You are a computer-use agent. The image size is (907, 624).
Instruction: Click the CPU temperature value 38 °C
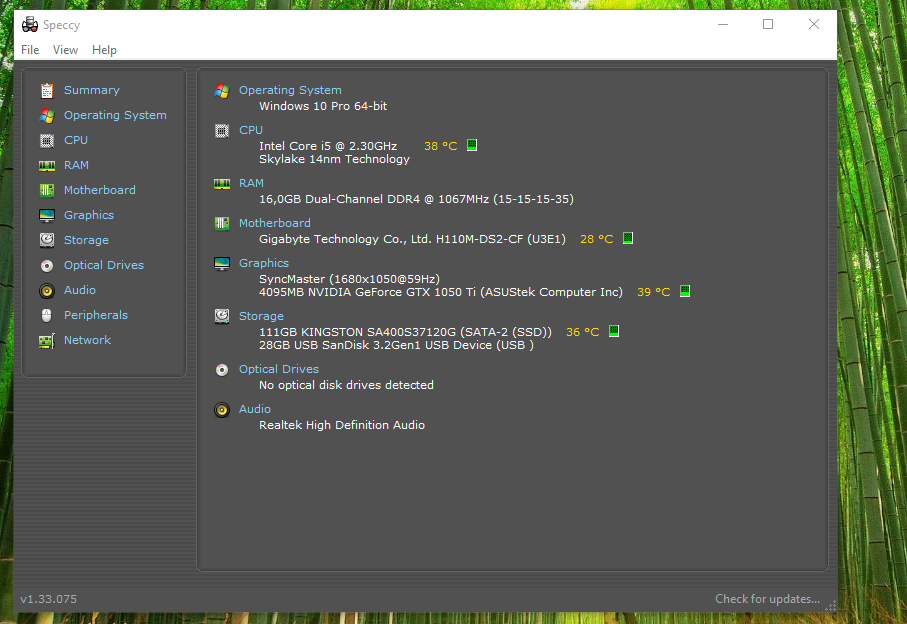[x=440, y=146]
